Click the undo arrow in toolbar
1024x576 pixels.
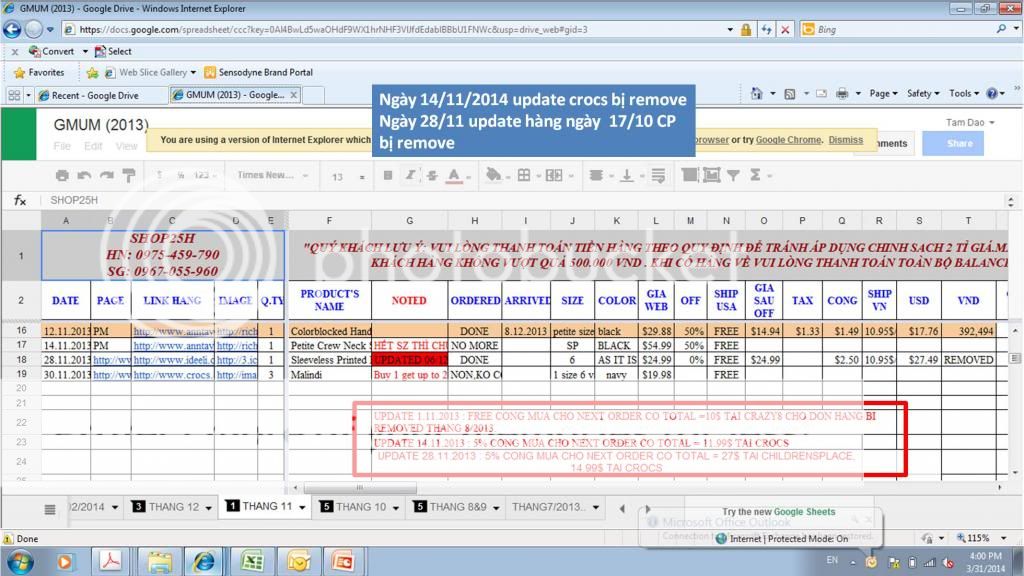84,176
